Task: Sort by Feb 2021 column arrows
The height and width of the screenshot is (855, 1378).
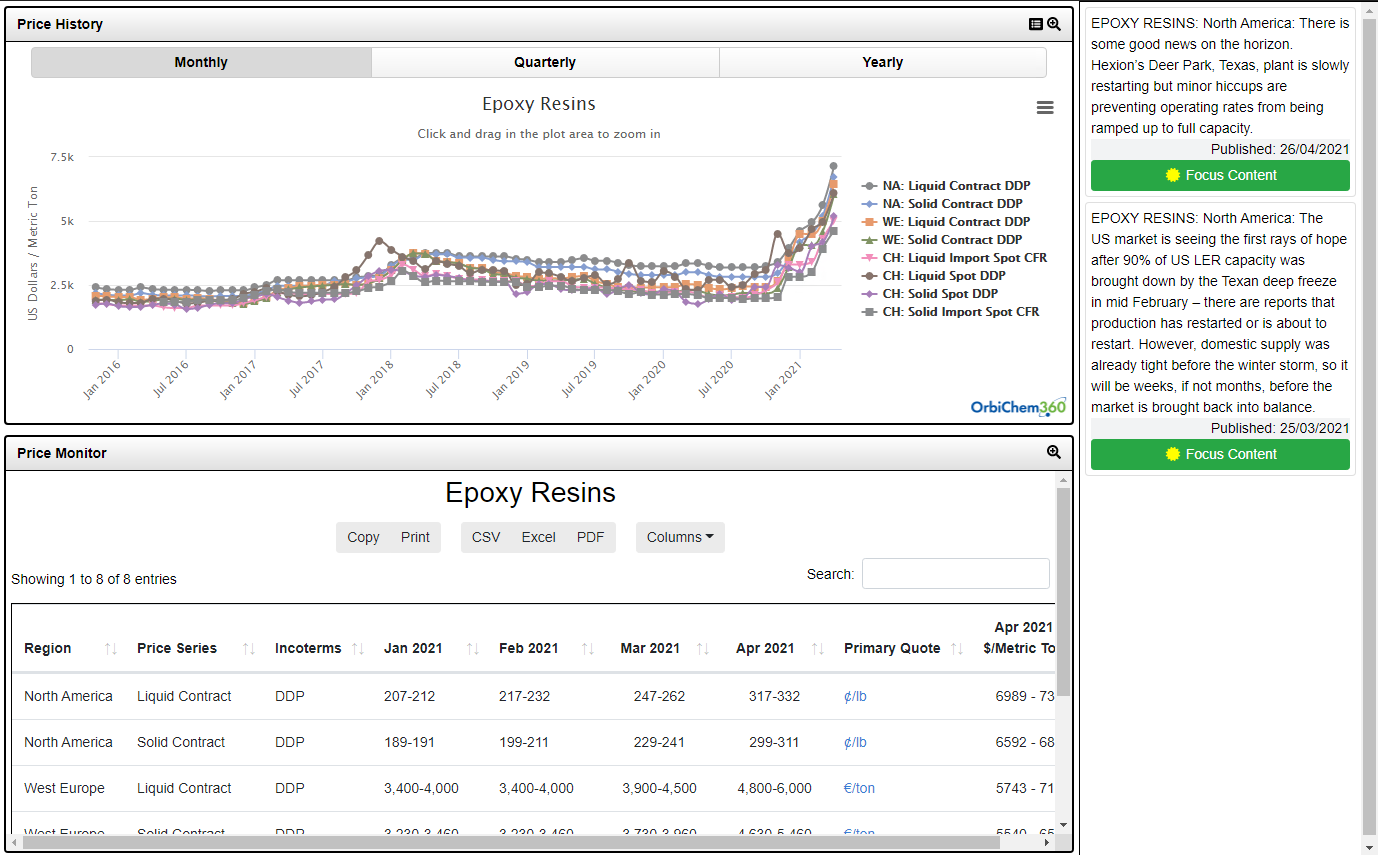Action: pyautogui.click(x=588, y=649)
